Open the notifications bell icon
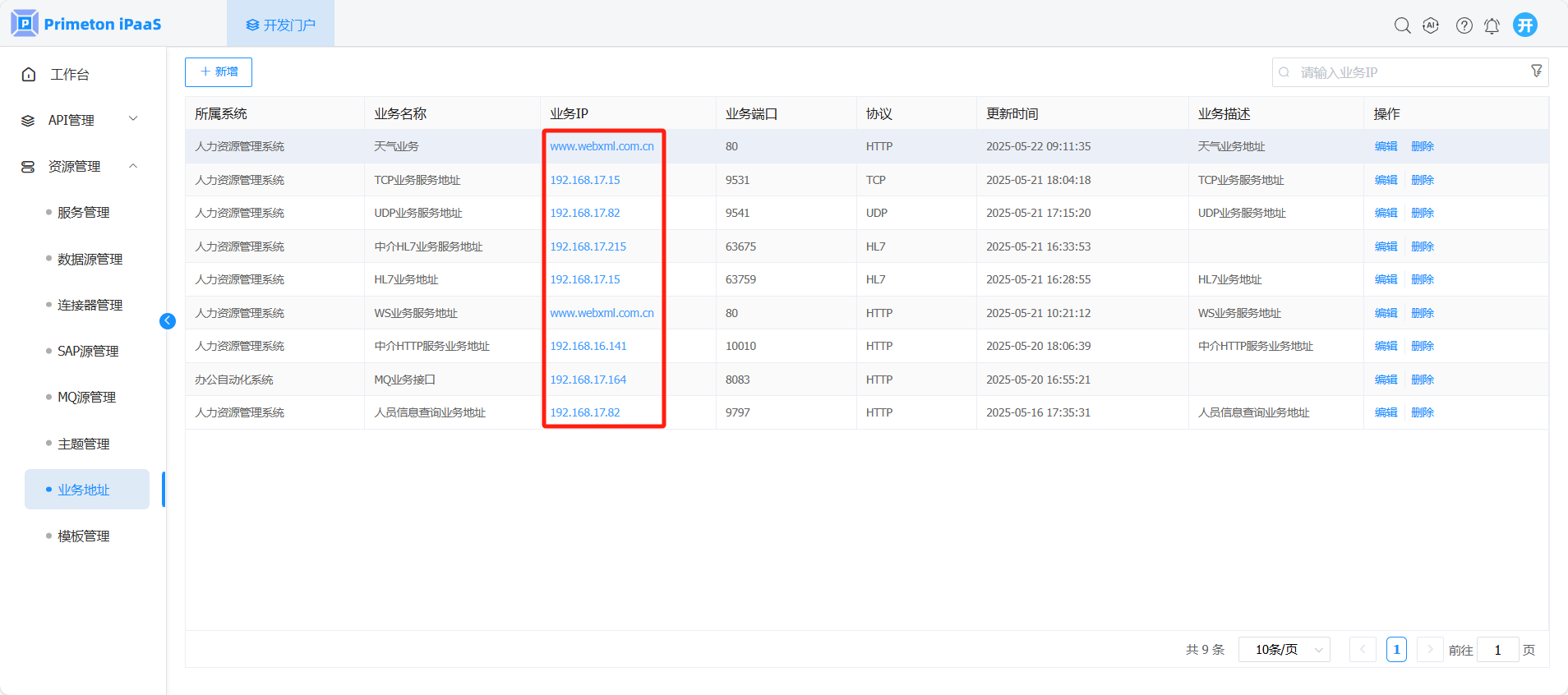 (1492, 25)
